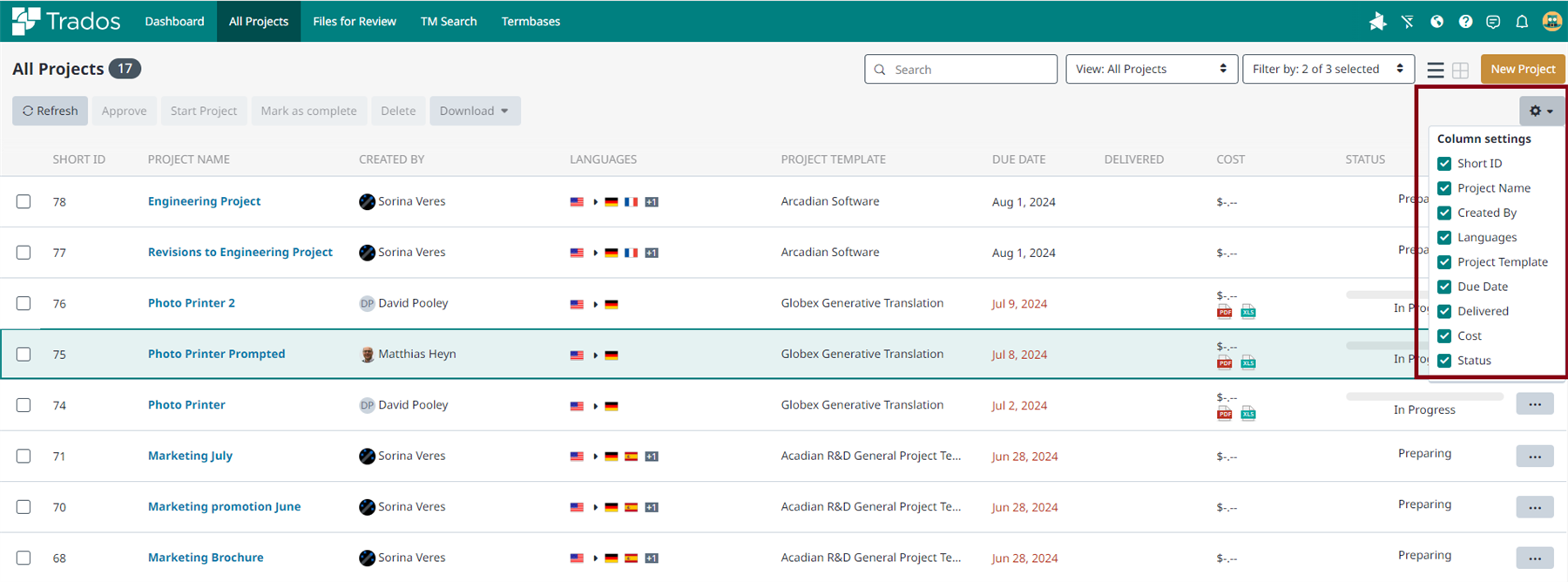Screen dimensions: 1568x582
Task: Uncheck the Project Name column checkbox
Action: 1444,188
